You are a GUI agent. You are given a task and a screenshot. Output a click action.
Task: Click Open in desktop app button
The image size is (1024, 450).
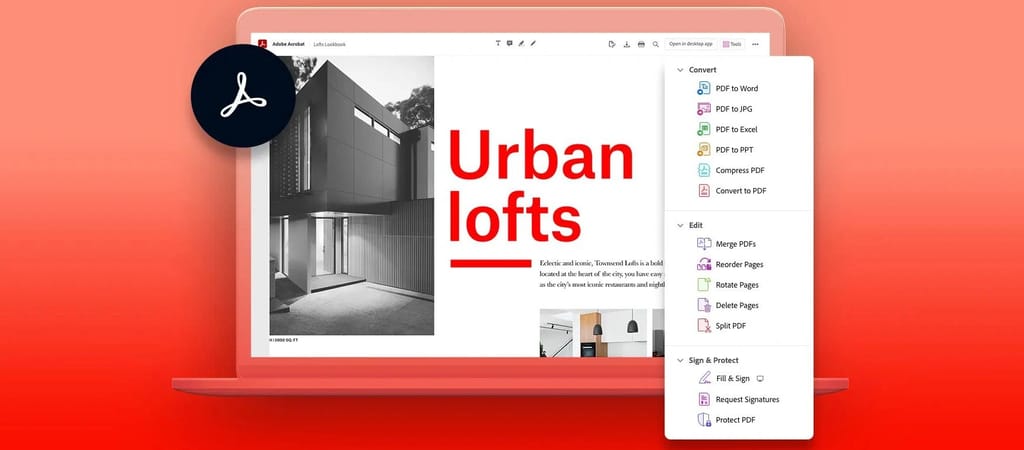click(690, 44)
